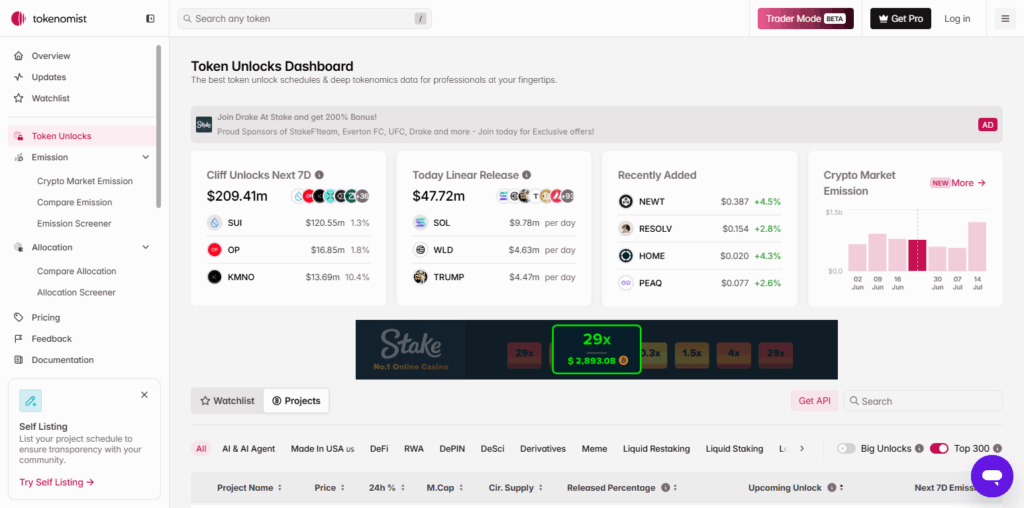Screen dimensions: 1024x508
Task: Click the Big Unlocks info icon
Action: pyautogui.click(x=919, y=449)
